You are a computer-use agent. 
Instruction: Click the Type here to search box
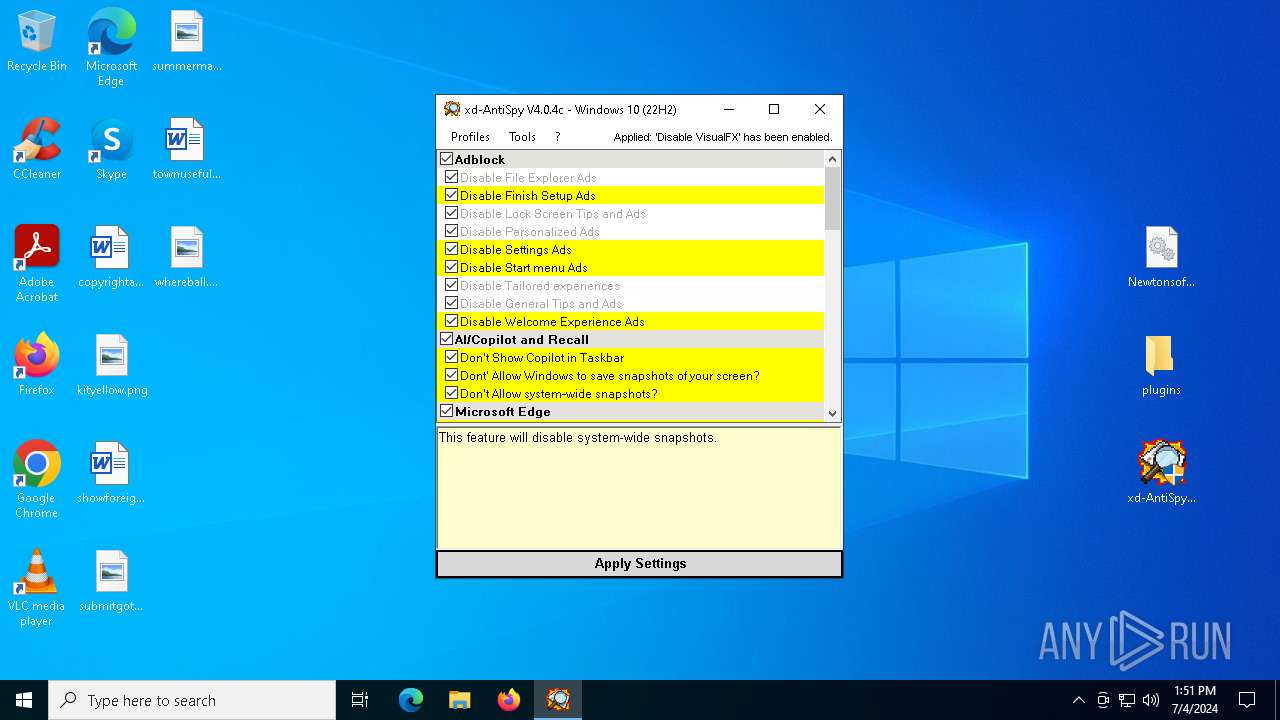pos(192,700)
